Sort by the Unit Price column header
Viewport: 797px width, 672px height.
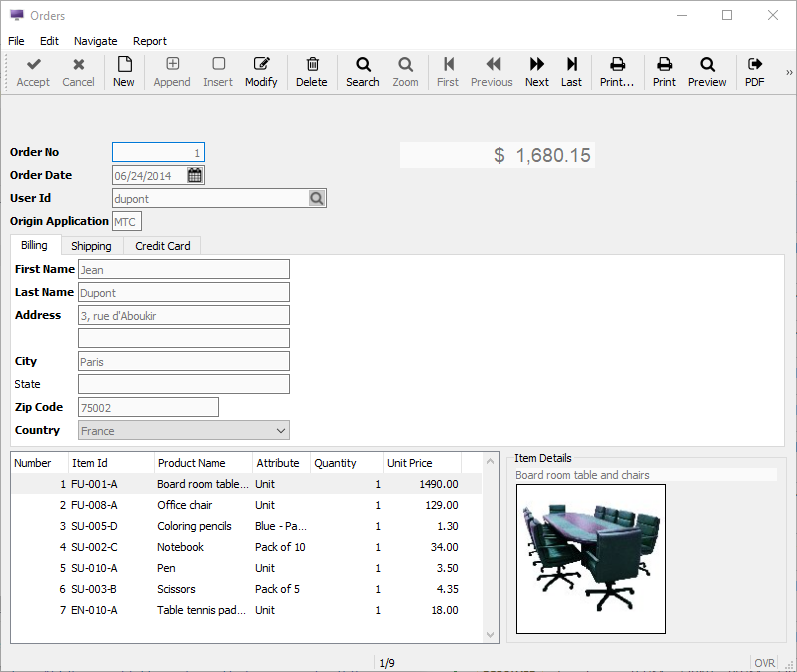pyautogui.click(x=422, y=463)
